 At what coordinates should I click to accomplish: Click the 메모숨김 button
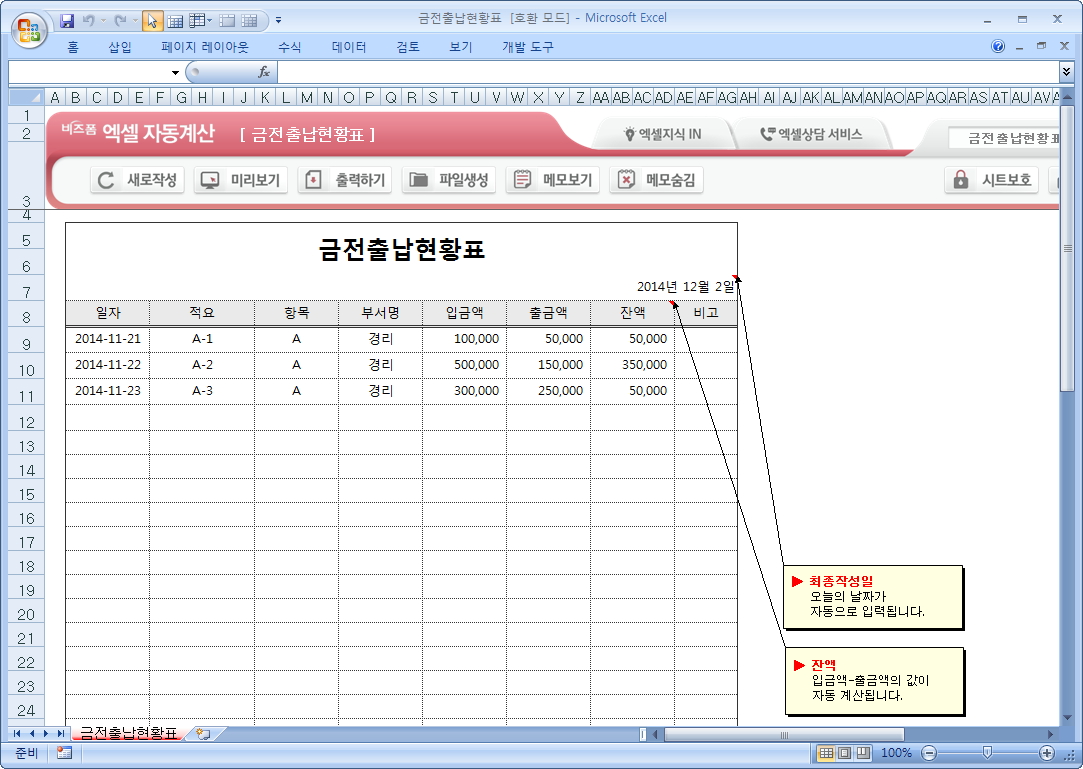point(656,180)
